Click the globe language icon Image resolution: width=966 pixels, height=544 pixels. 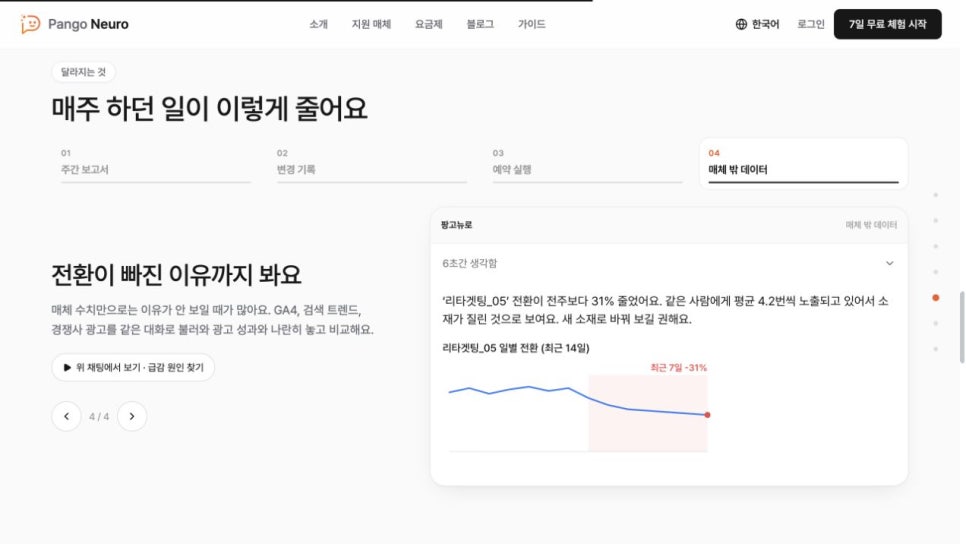coord(741,24)
